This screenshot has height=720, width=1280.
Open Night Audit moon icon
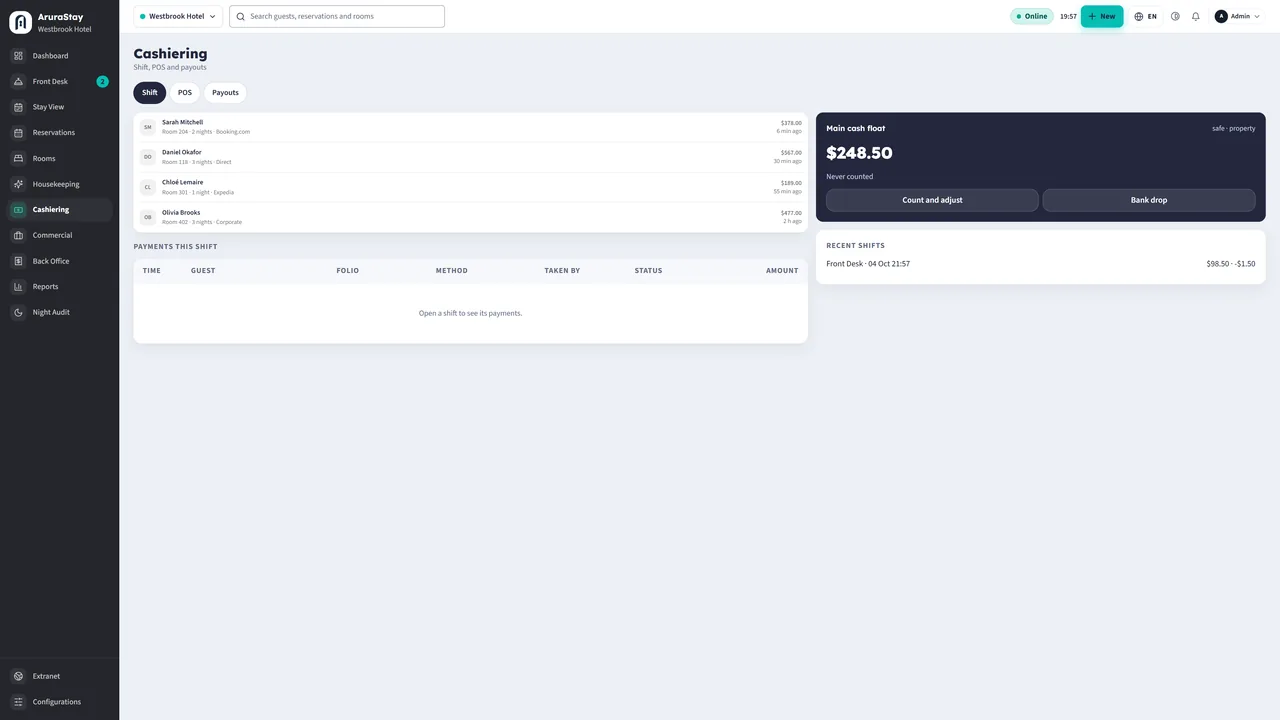18,312
